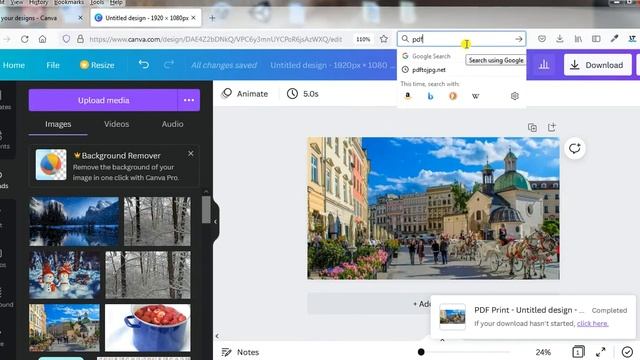Add new page icon above canvas

(552, 127)
